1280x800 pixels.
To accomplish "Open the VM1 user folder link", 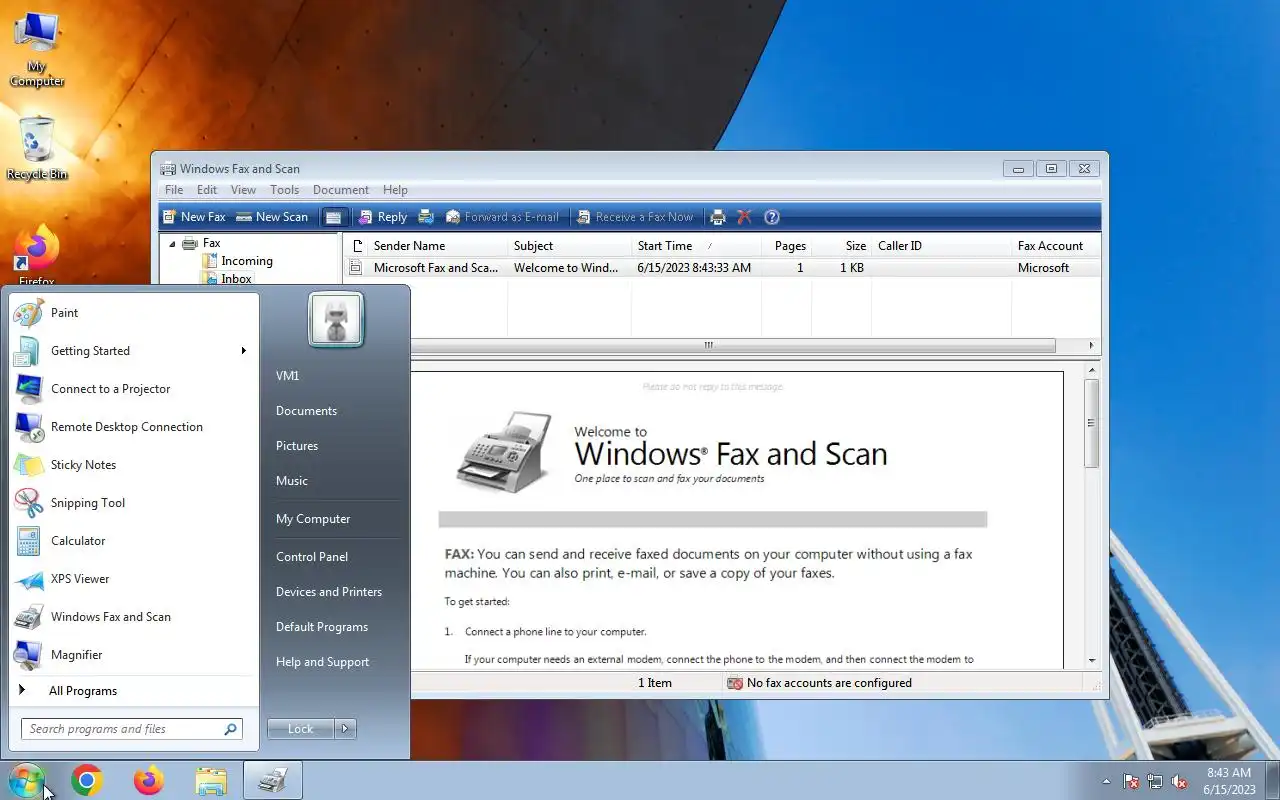I will (x=288, y=376).
